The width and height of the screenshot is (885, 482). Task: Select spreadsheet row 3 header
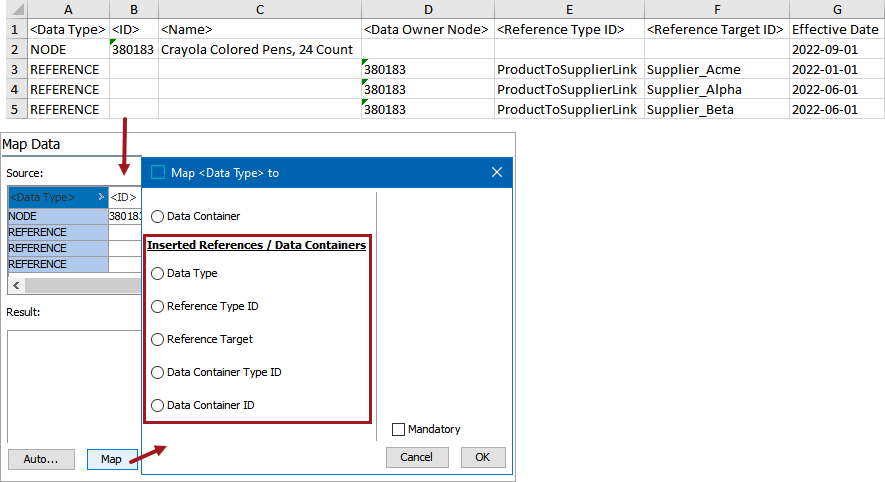17,69
